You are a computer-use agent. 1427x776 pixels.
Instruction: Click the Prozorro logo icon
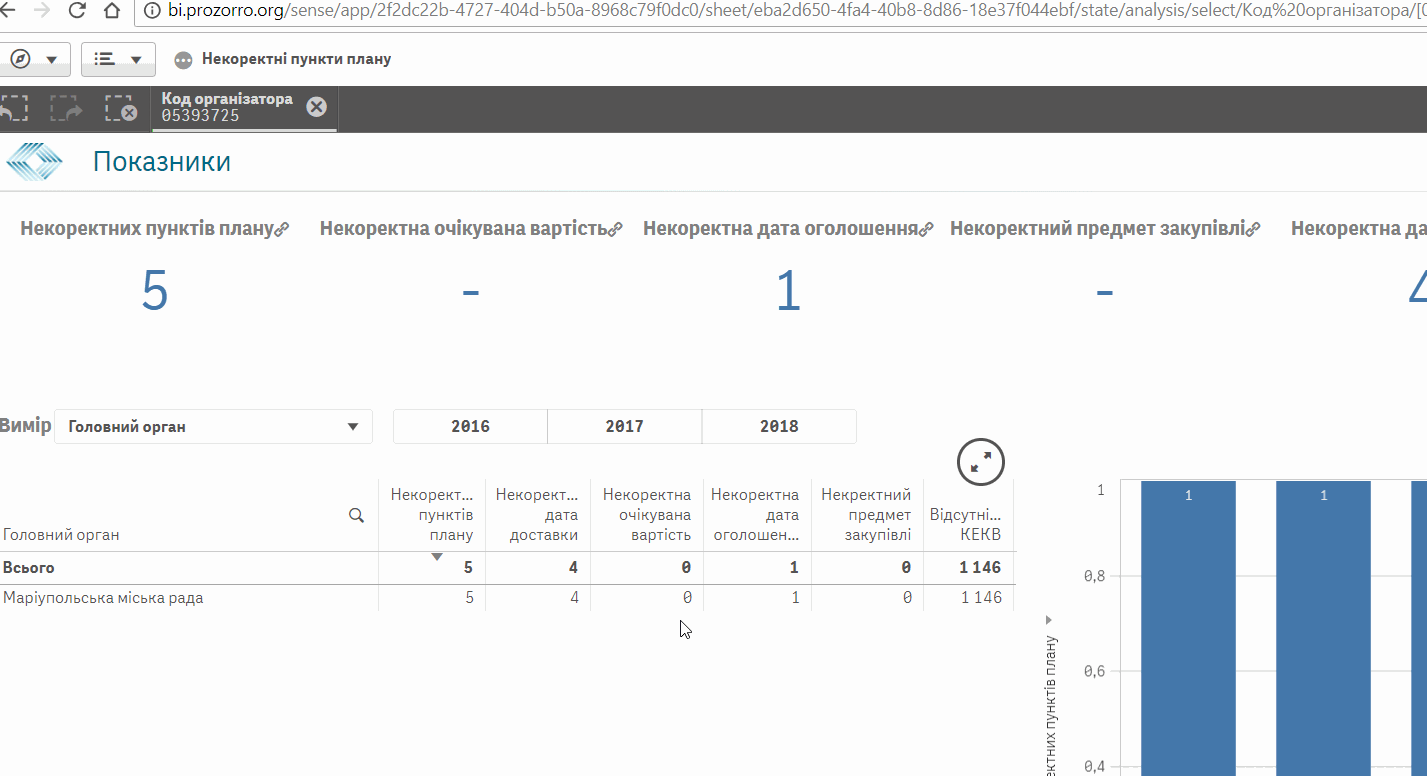[x=35, y=162]
